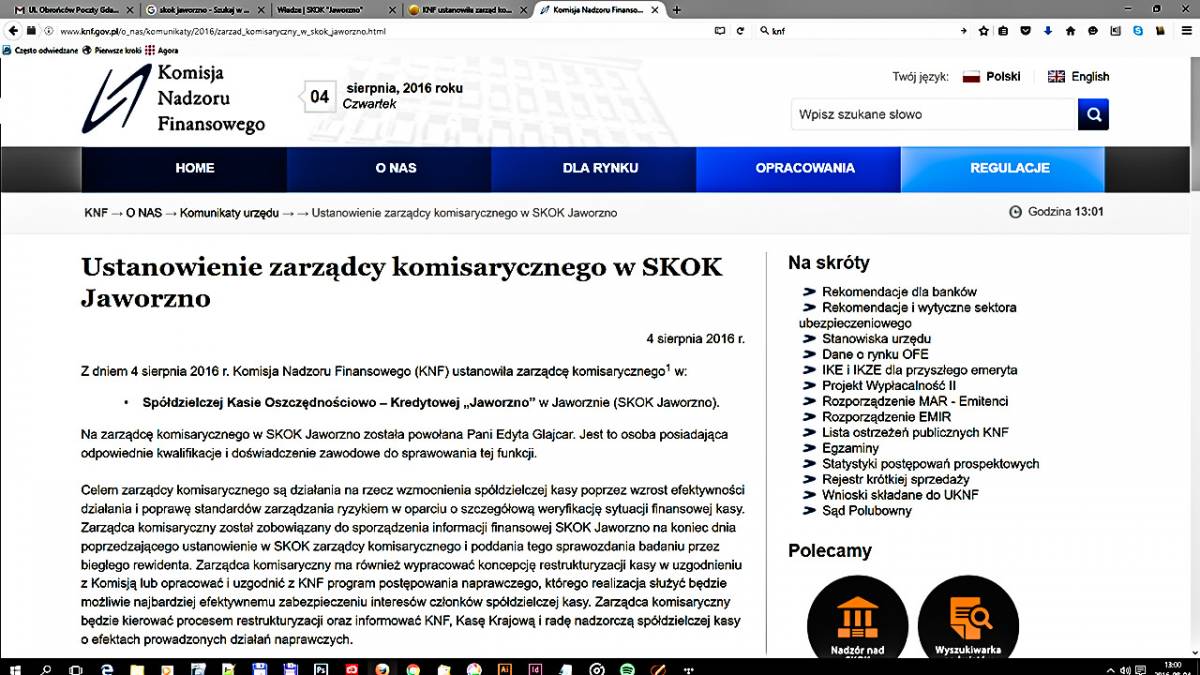This screenshot has width=1200, height=675.
Task: Click the search go arrow in toolbar
Action: tap(964, 31)
